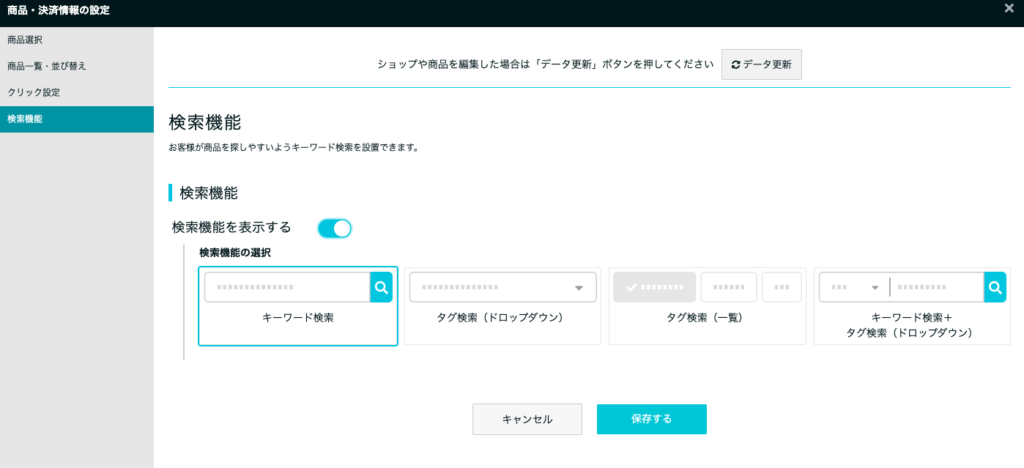The image size is (1024, 468).
Task: Go to クリック設定 in the sidebar
Action: [34, 93]
